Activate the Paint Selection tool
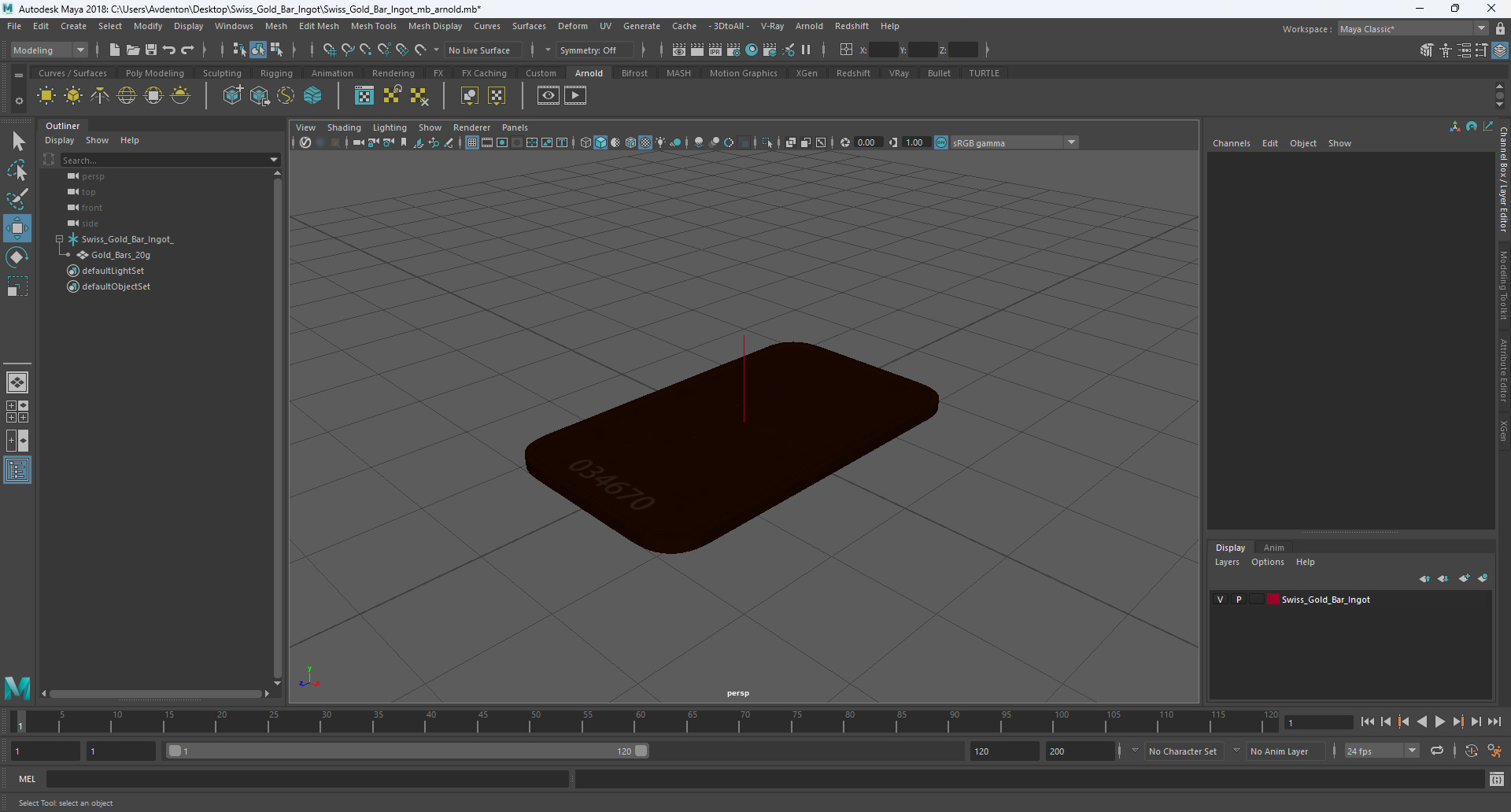Viewport: 1511px width, 812px height. 17,199
